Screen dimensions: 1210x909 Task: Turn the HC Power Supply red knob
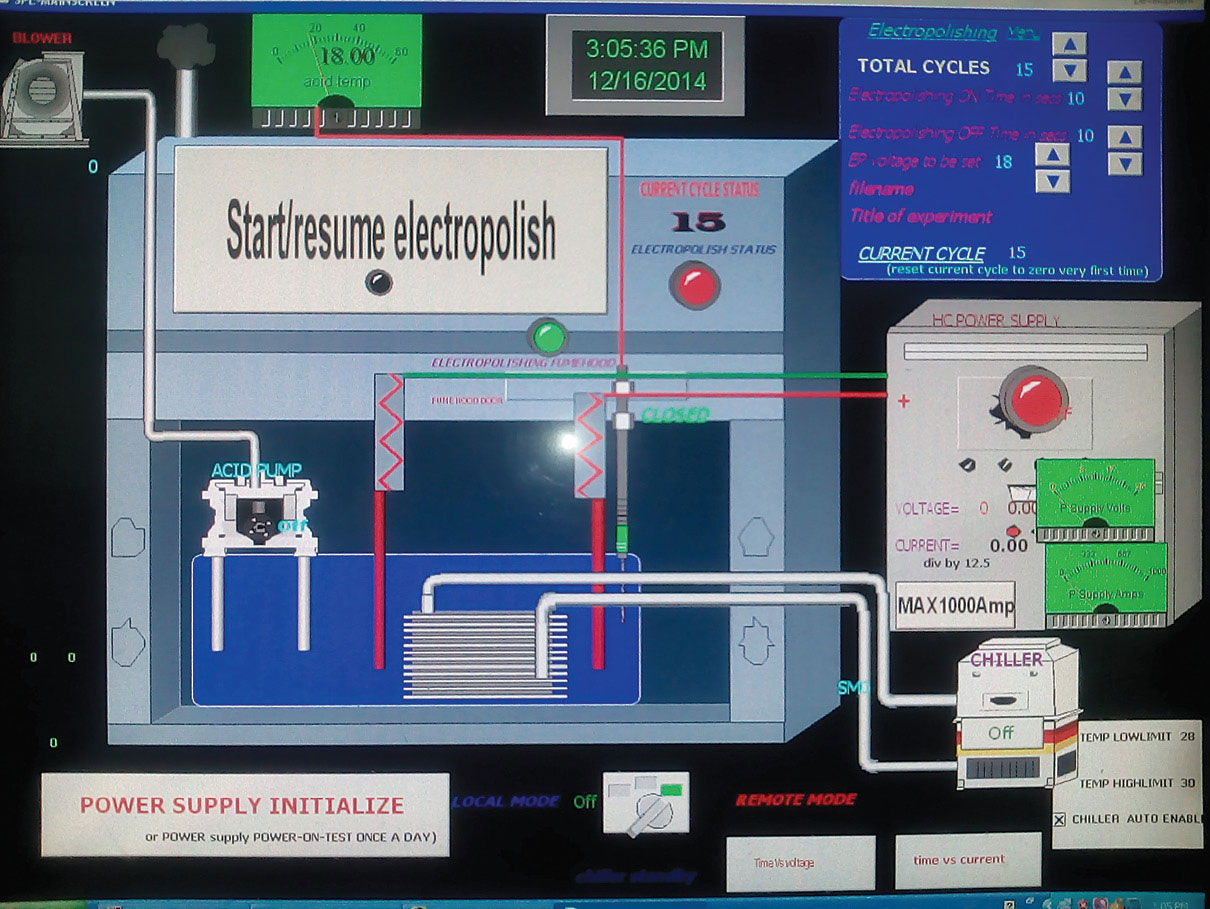(1035, 396)
